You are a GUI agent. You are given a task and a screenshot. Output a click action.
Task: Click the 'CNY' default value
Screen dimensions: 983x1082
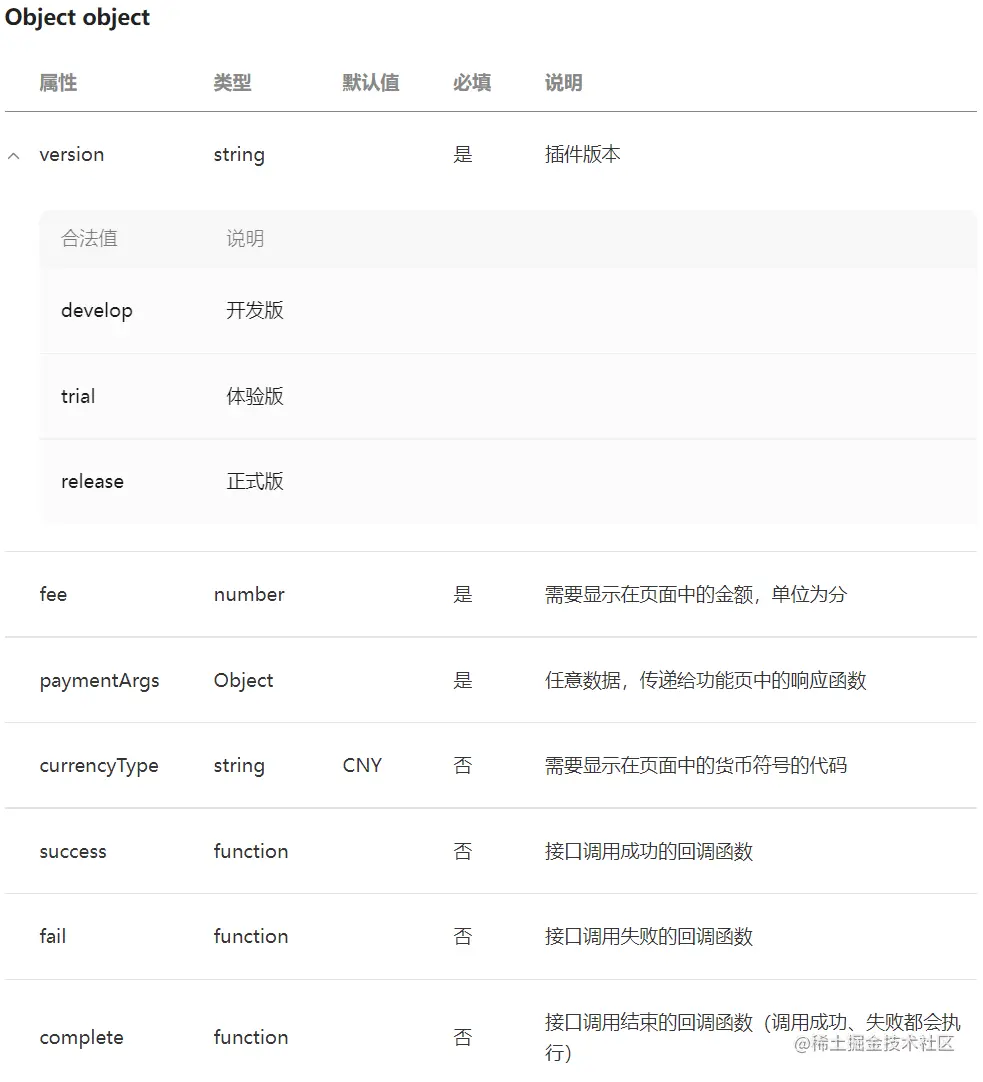[362, 765]
